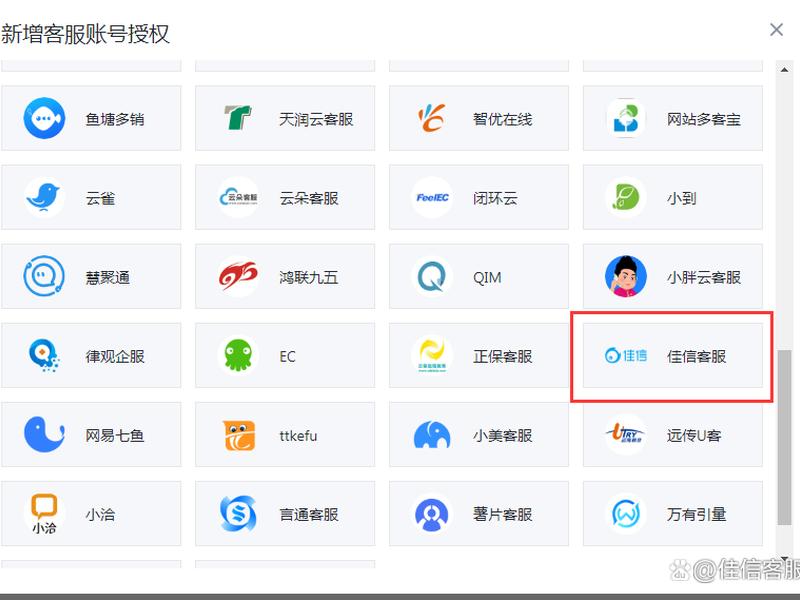800x600 pixels.
Task: Select the 言通客服 label text
Action: pos(309,514)
